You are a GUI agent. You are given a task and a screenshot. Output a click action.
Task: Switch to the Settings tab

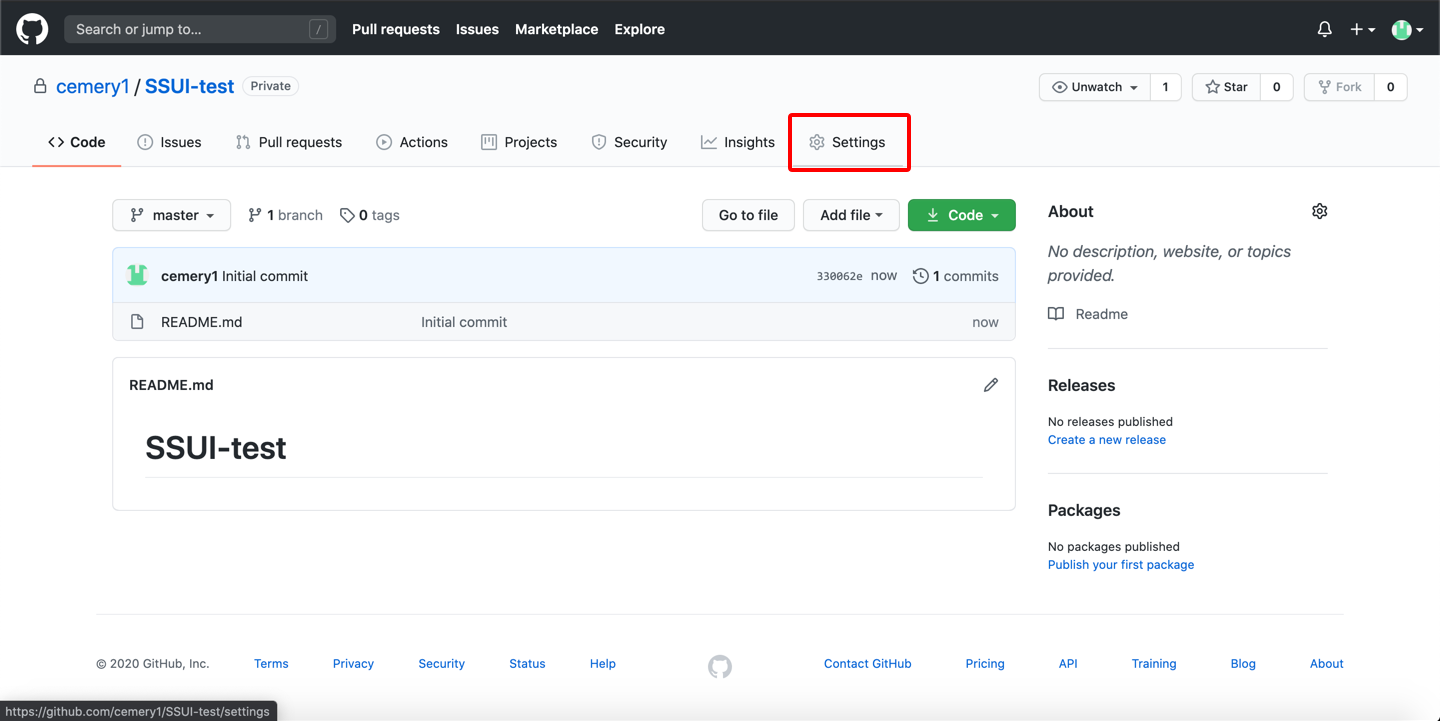click(x=848, y=142)
